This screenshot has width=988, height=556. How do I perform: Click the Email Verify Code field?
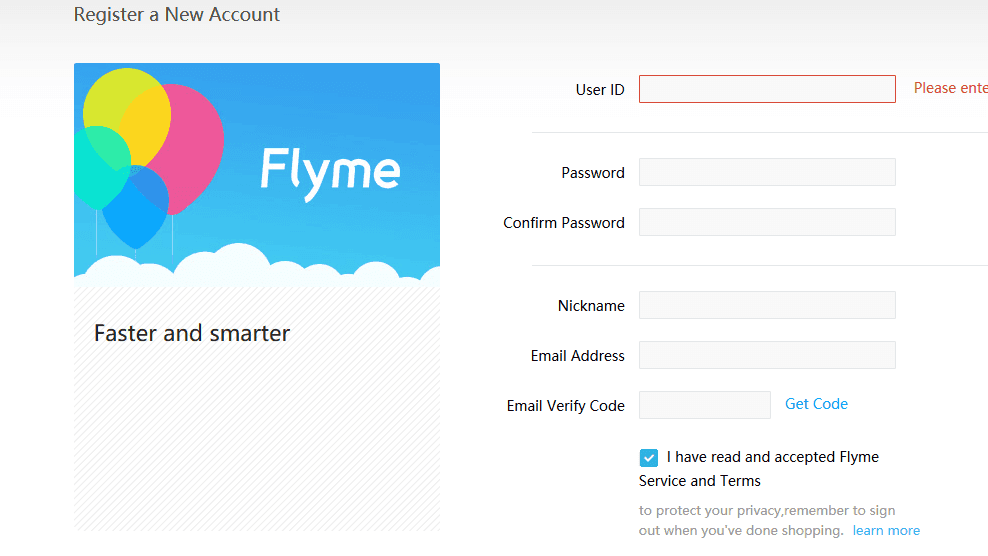pos(704,405)
